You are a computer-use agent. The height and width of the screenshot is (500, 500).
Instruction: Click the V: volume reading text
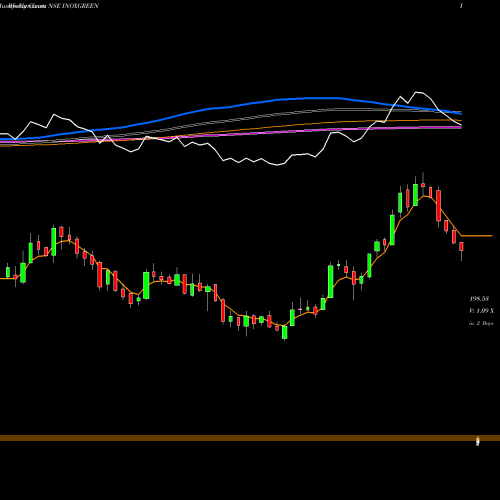481,311
